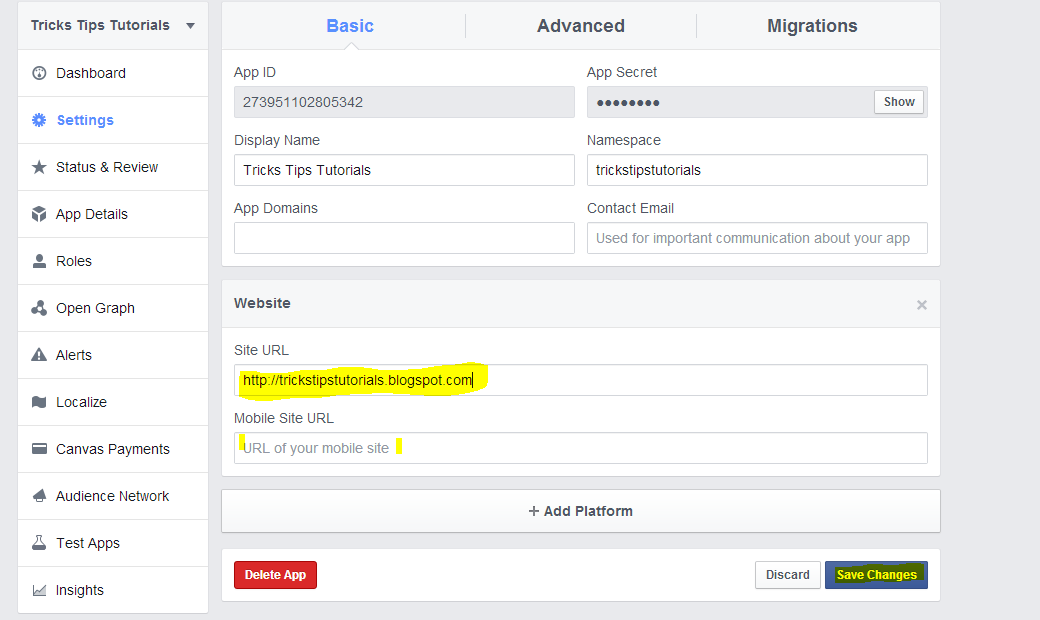1040x620 pixels.
Task: Click the App ID field
Action: tap(404, 102)
